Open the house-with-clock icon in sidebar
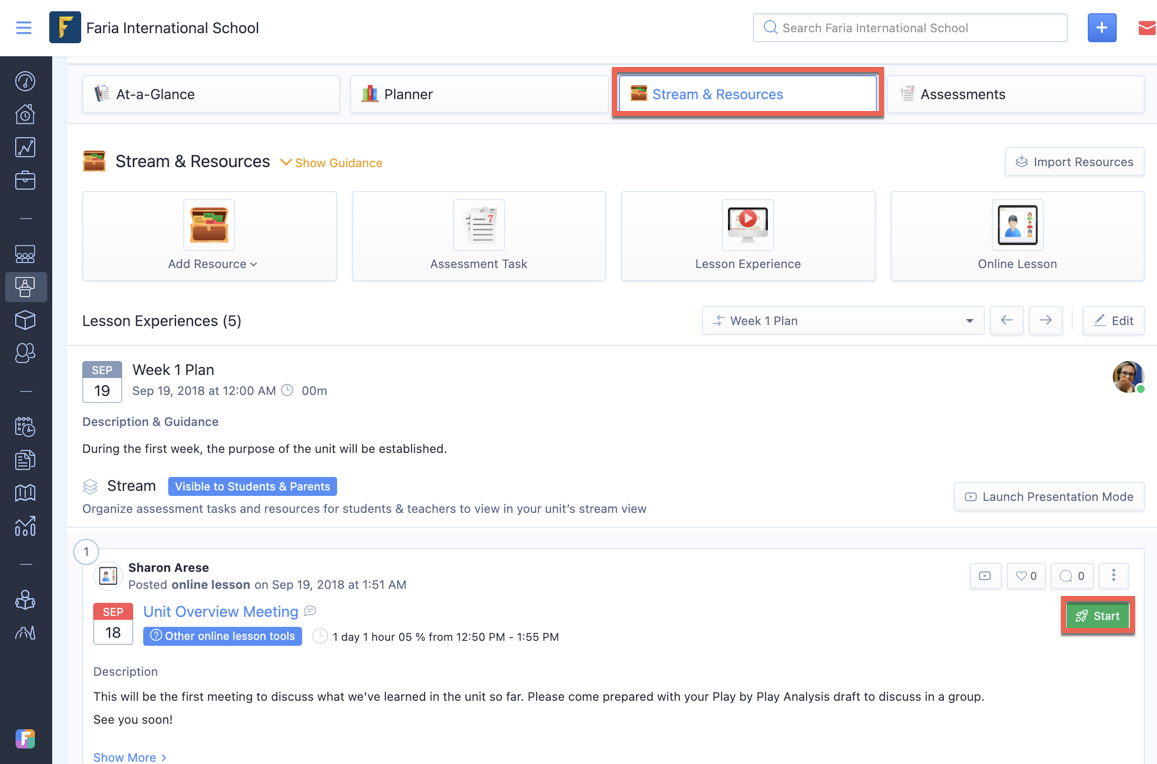 tap(25, 114)
